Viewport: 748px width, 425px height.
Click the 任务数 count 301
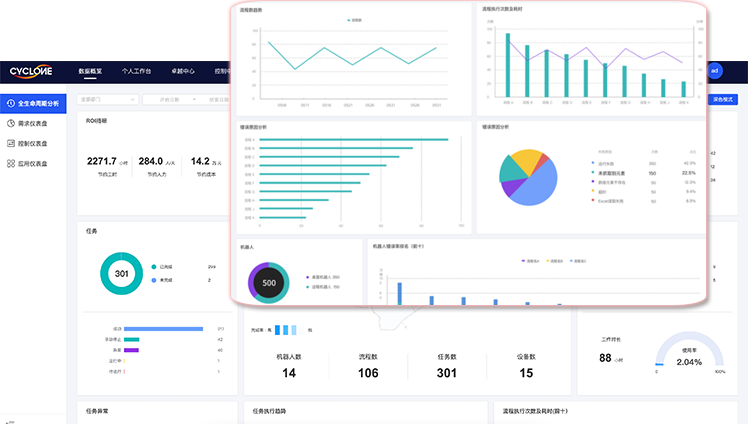click(447, 373)
